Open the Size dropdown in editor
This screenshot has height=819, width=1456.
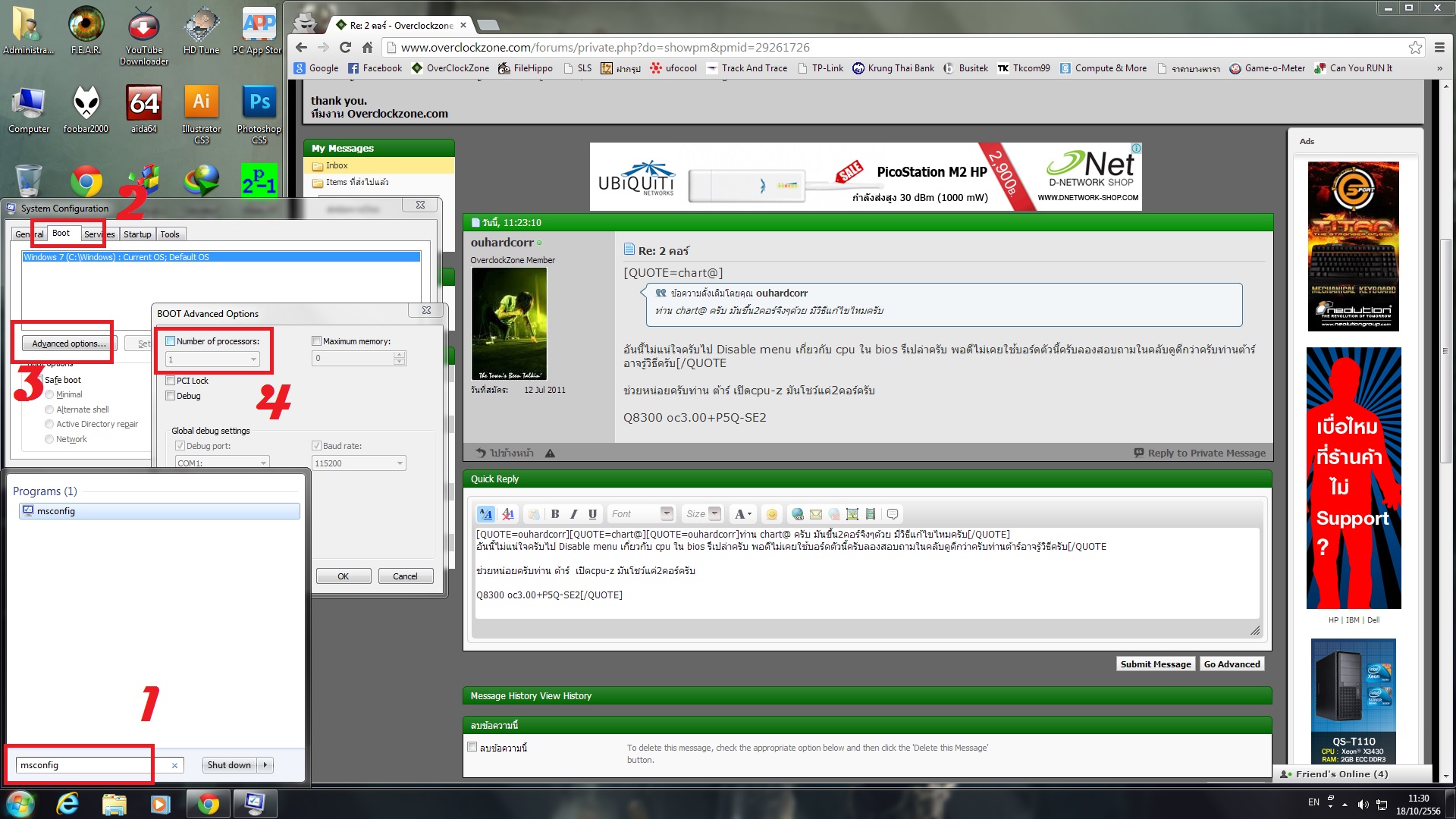714,514
